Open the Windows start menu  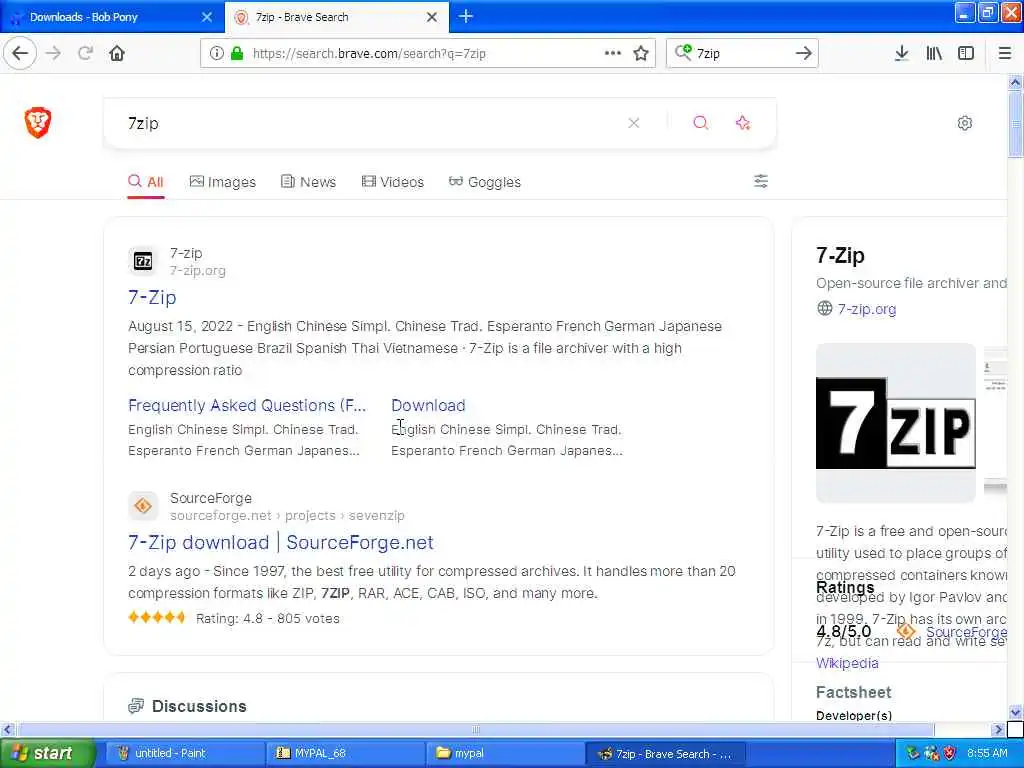(x=47, y=753)
